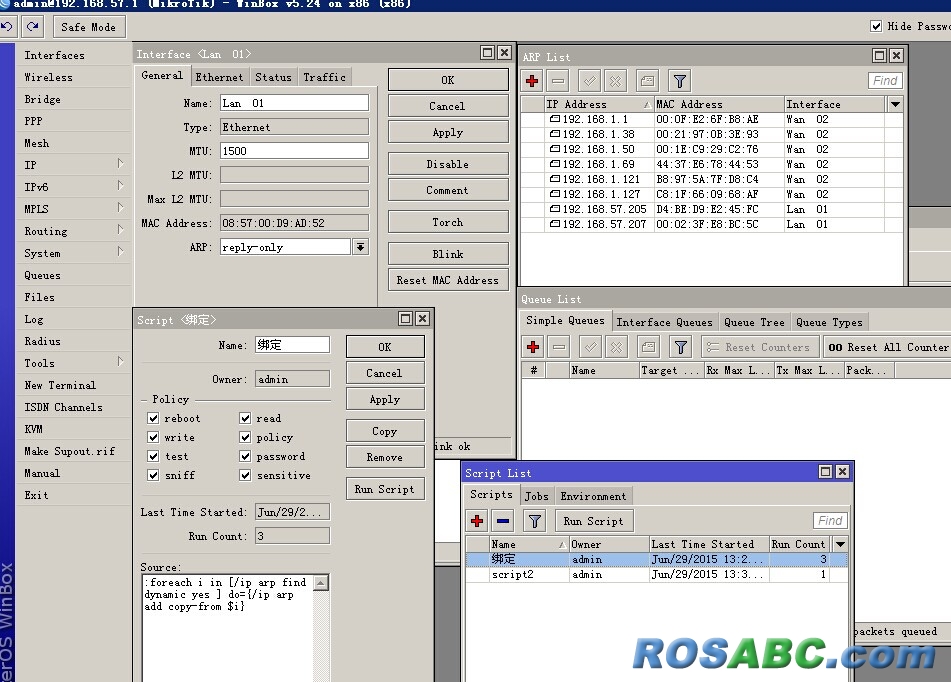Viewport: 951px width, 682px height.
Task: Close the Script List window
Action: (842, 472)
